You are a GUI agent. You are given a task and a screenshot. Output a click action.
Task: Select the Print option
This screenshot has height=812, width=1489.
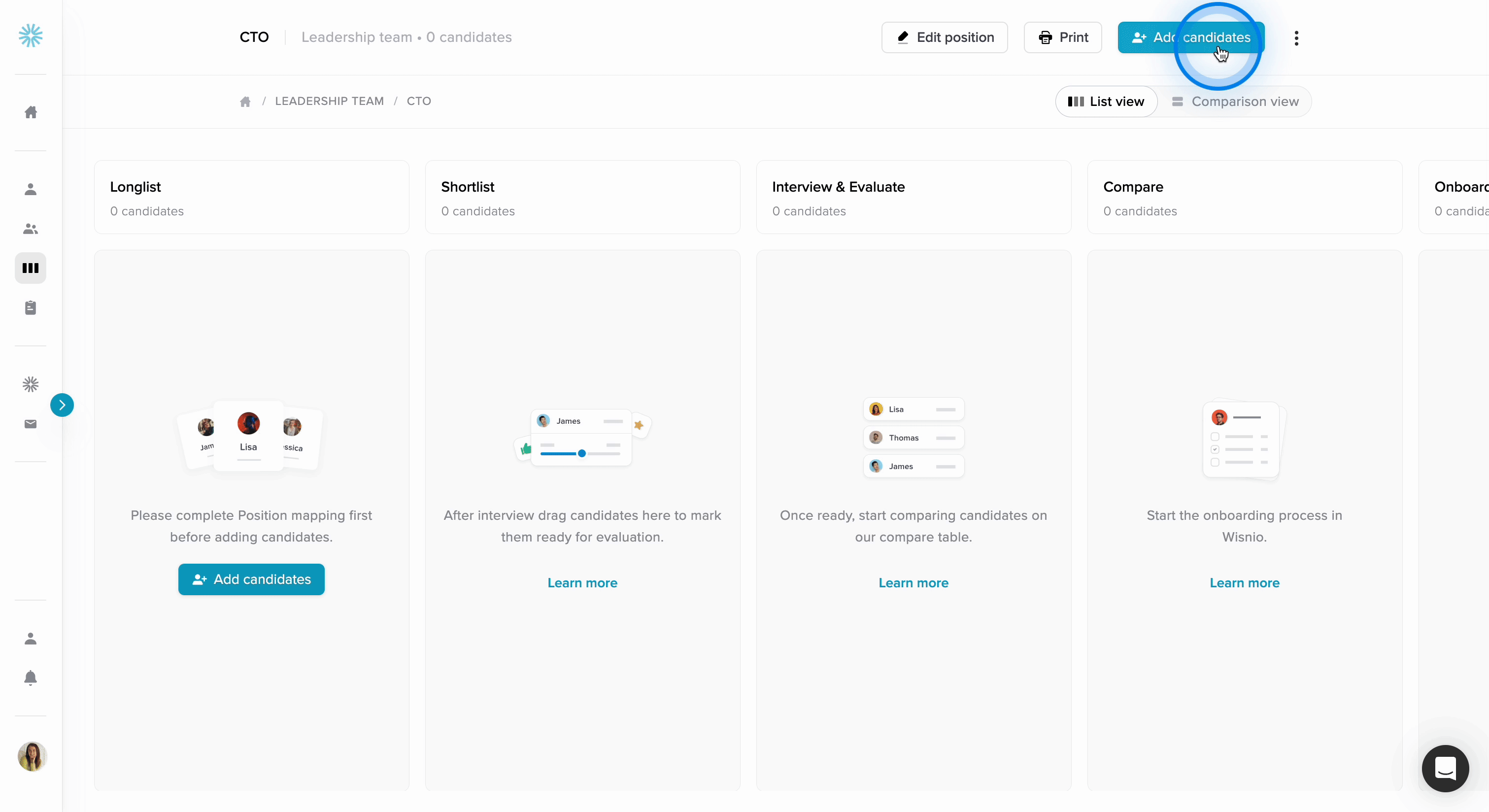point(1063,37)
